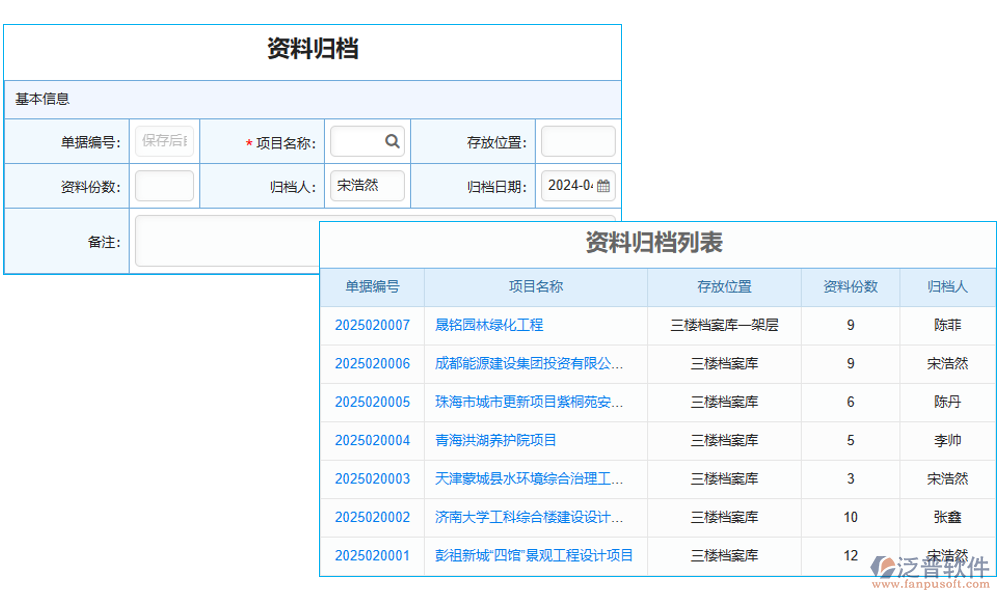Image resolution: width=1000 pixels, height=600 pixels.
Task: Open archive record 2025020007
Action: 371,325
